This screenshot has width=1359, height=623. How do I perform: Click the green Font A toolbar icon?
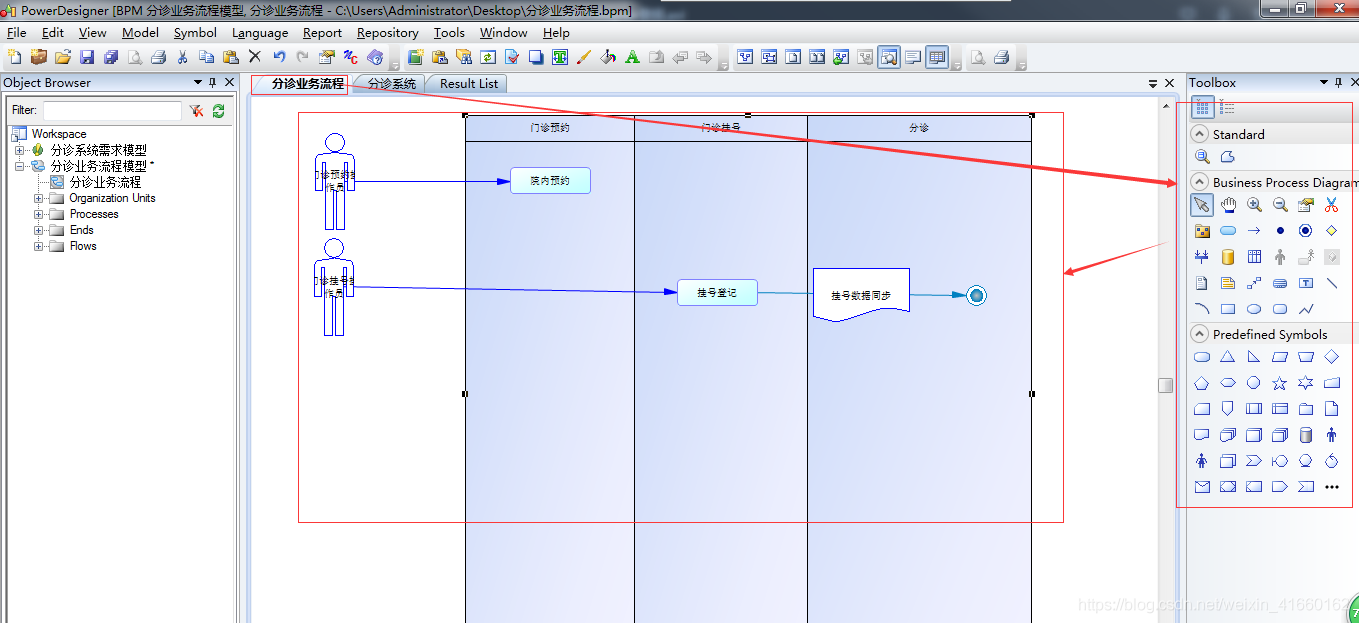[x=632, y=57]
